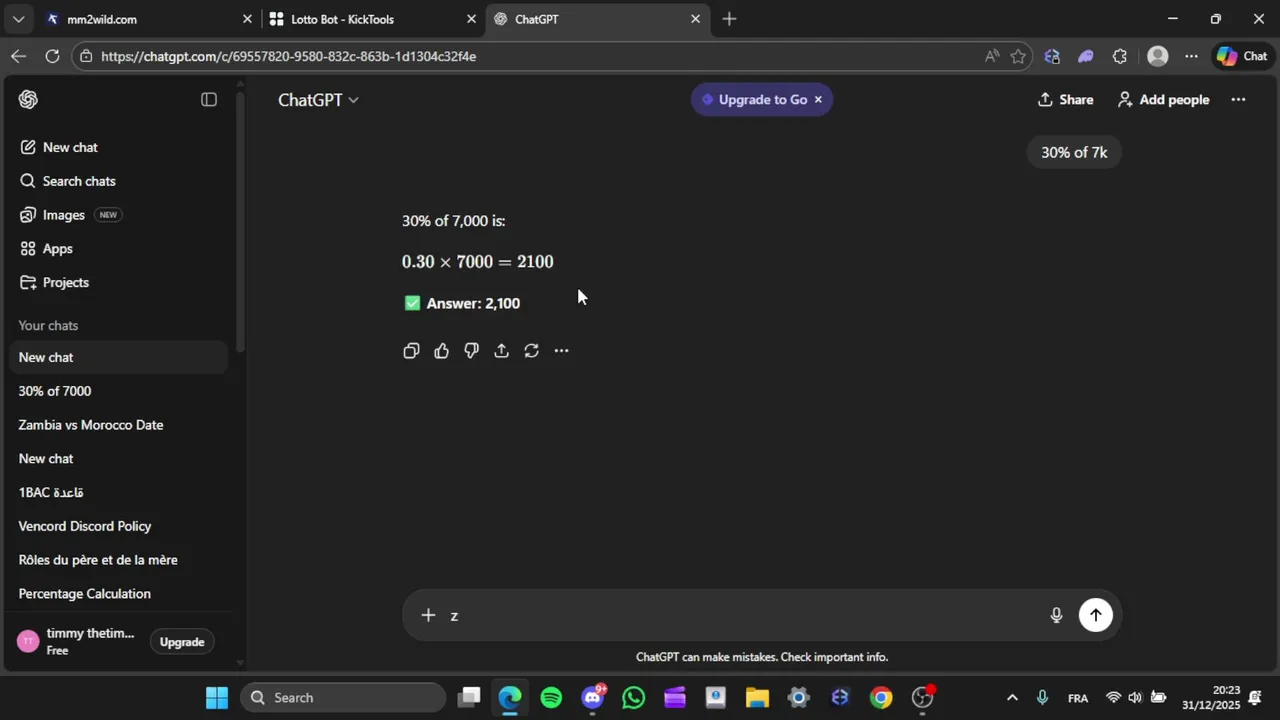Screen dimensions: 1280x720
Task: Open Spotify from the taskbar
Action: click(551, 697)
